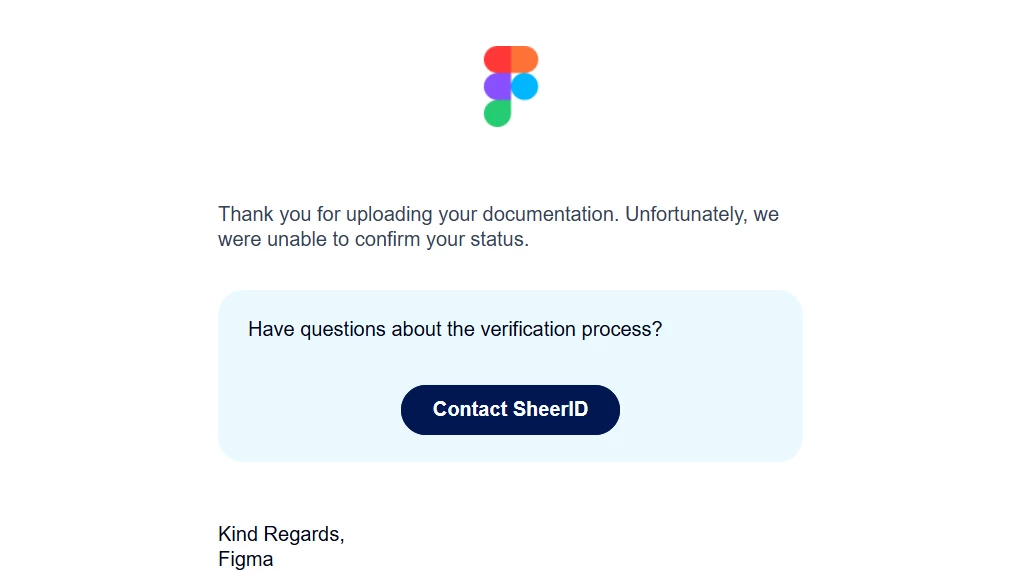Click the word 'Unfortunately' in the message

coord(686,214)
